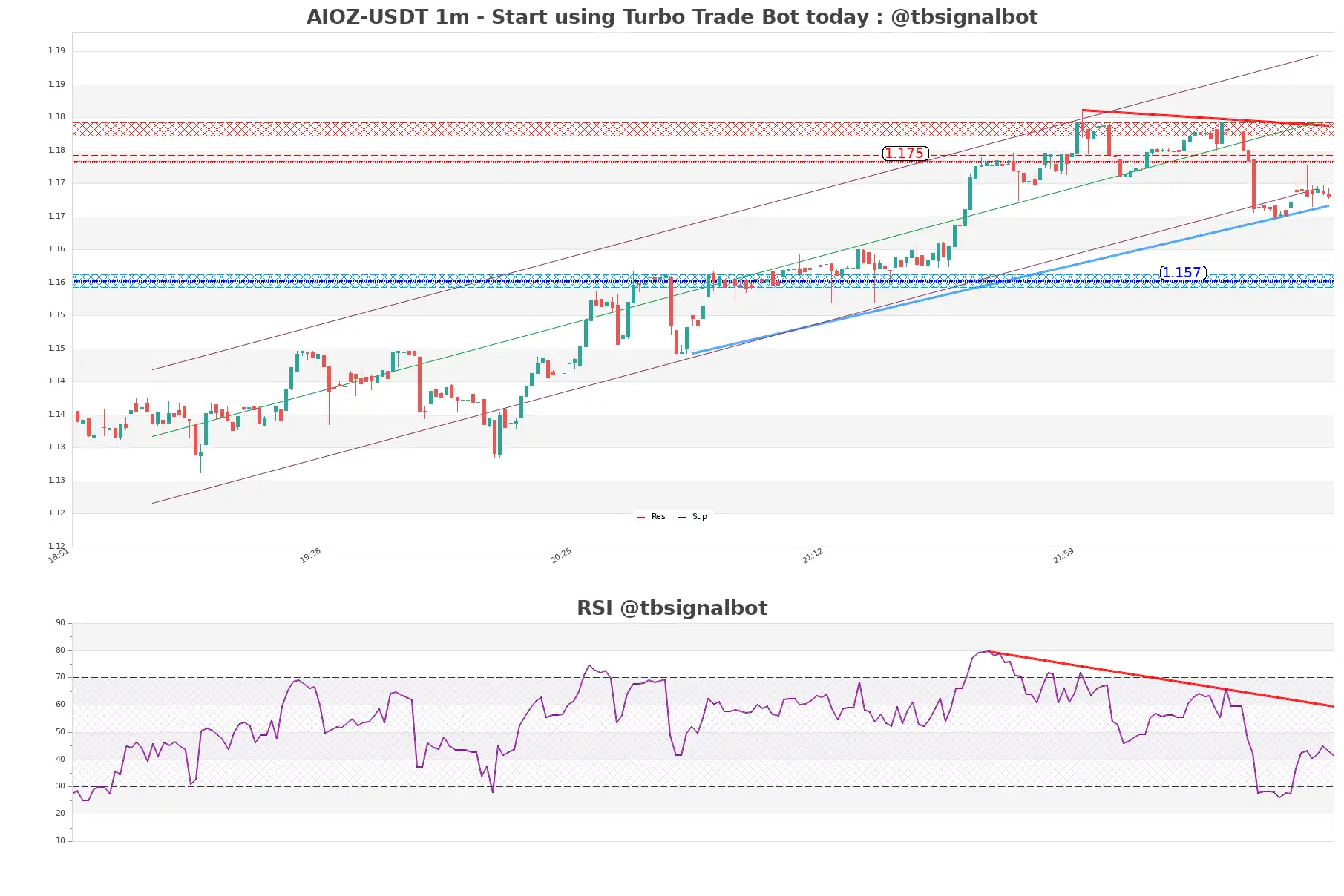Viewport: 1344px width, 896px height.
Task: Click the 21:59 time axis label
Action: (1063, 556)
